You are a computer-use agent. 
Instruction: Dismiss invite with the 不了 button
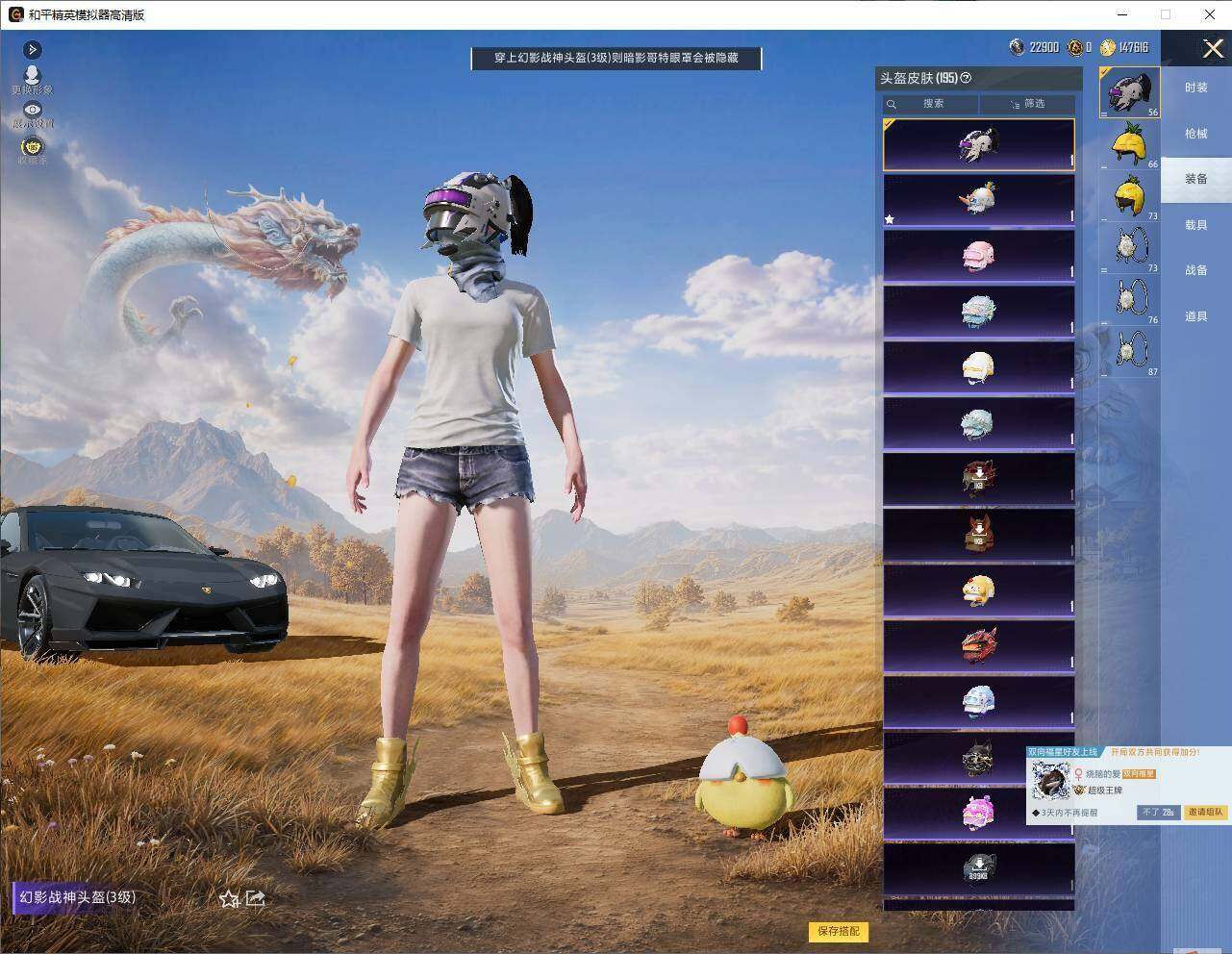pos(1159,813)
